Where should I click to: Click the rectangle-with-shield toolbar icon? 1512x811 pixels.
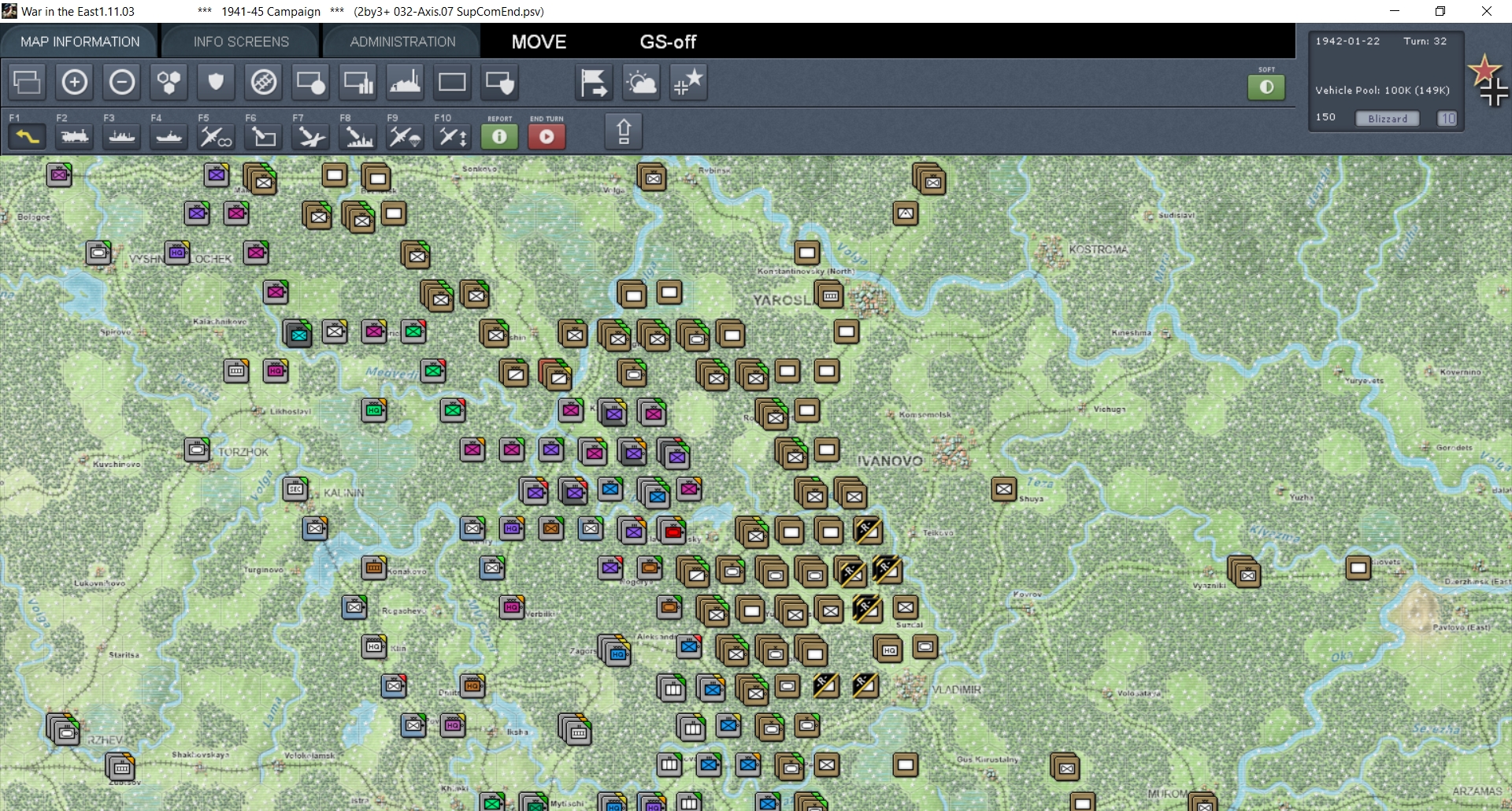coord(500,82)
